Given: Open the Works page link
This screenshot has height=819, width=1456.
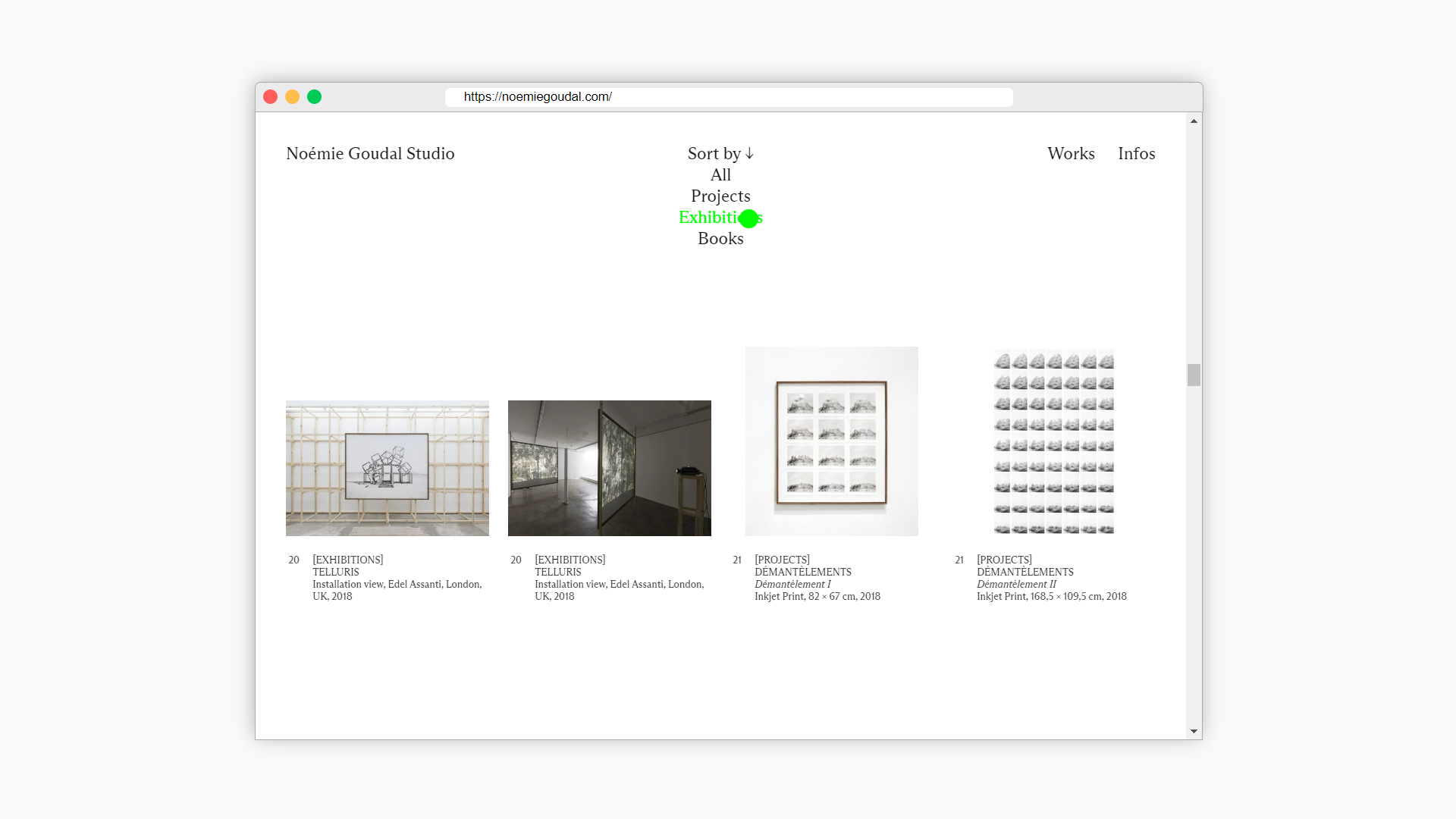Looking at the screenshot, I should click(1071, 154).
